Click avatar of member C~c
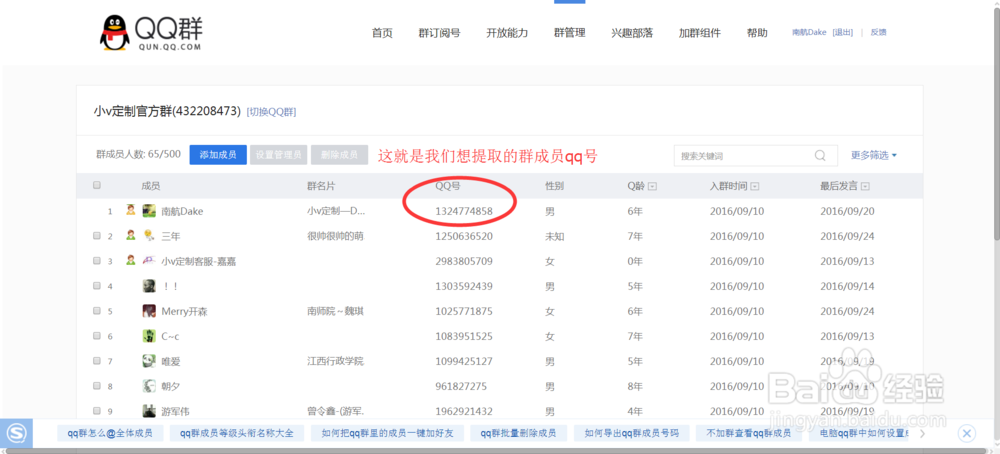The image size is (1000, 454). coord(149,336)
